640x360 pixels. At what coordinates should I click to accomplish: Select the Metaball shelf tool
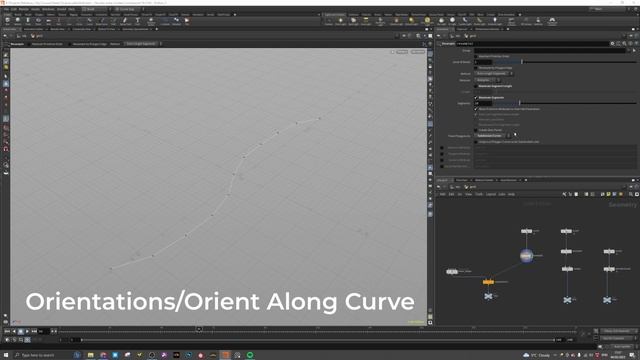177,21
